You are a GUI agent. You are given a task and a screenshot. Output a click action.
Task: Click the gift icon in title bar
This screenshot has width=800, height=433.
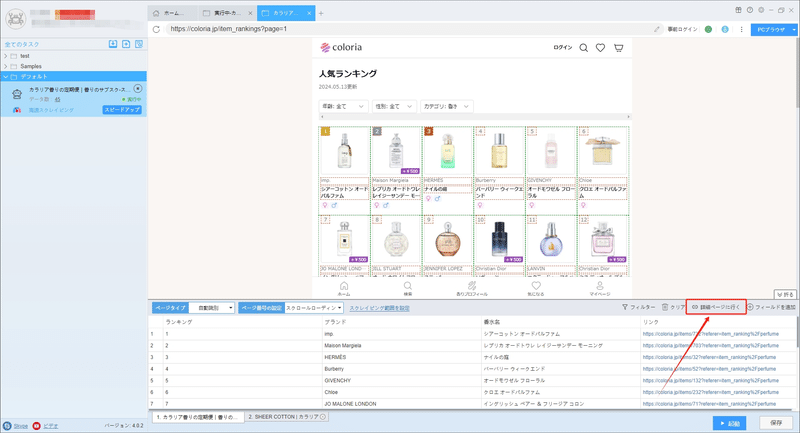(738, 10)
